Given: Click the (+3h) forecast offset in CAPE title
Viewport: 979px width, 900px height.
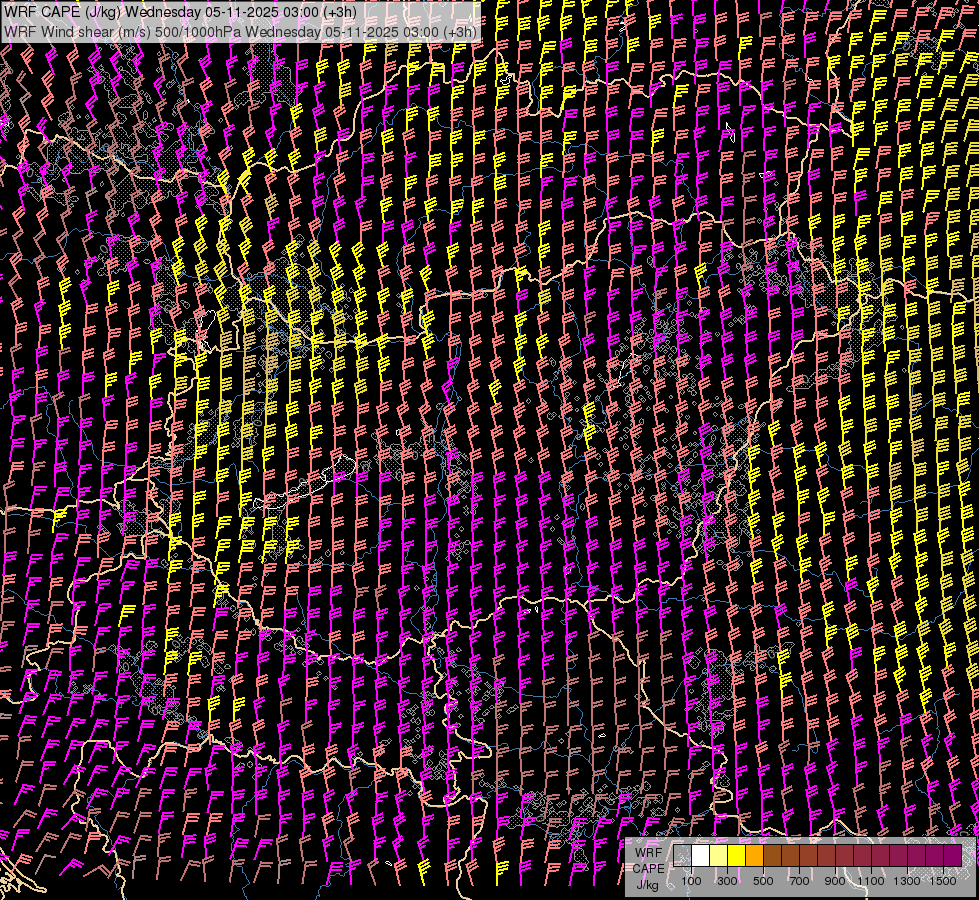Looking at the screenshot, I should point(340,11).
